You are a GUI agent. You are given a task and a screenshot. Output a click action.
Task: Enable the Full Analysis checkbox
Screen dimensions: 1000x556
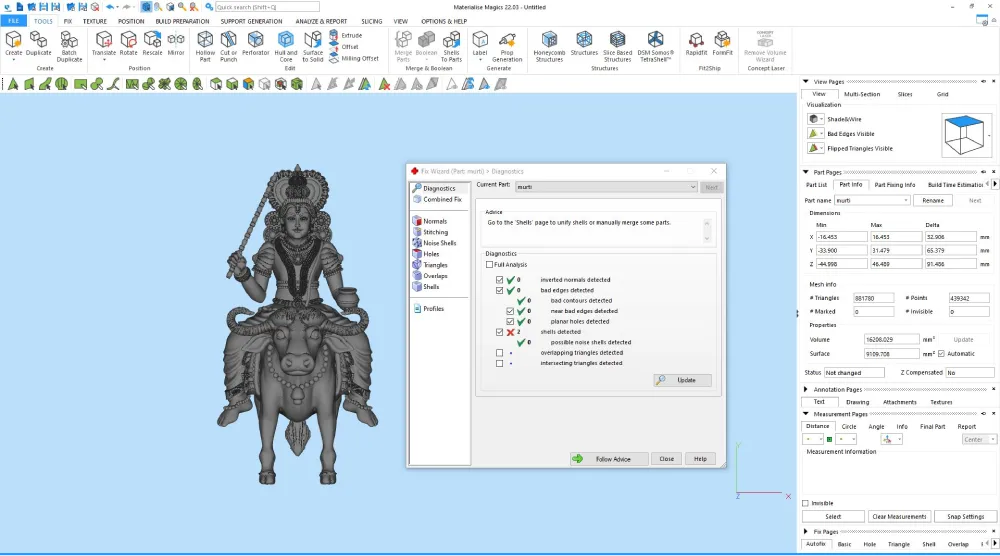tap(490, 265)
